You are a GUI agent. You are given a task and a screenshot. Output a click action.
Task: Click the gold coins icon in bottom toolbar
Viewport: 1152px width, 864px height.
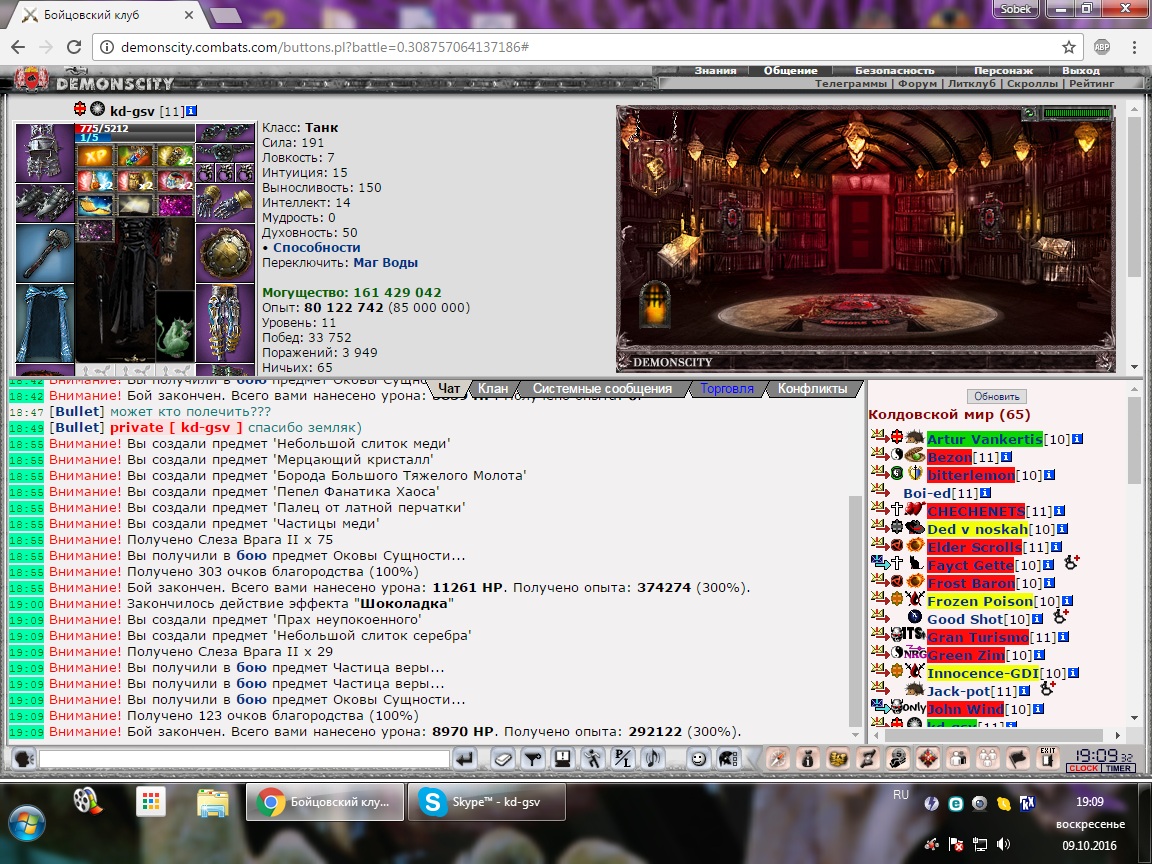pyautogui.click(x=838, y=758)
